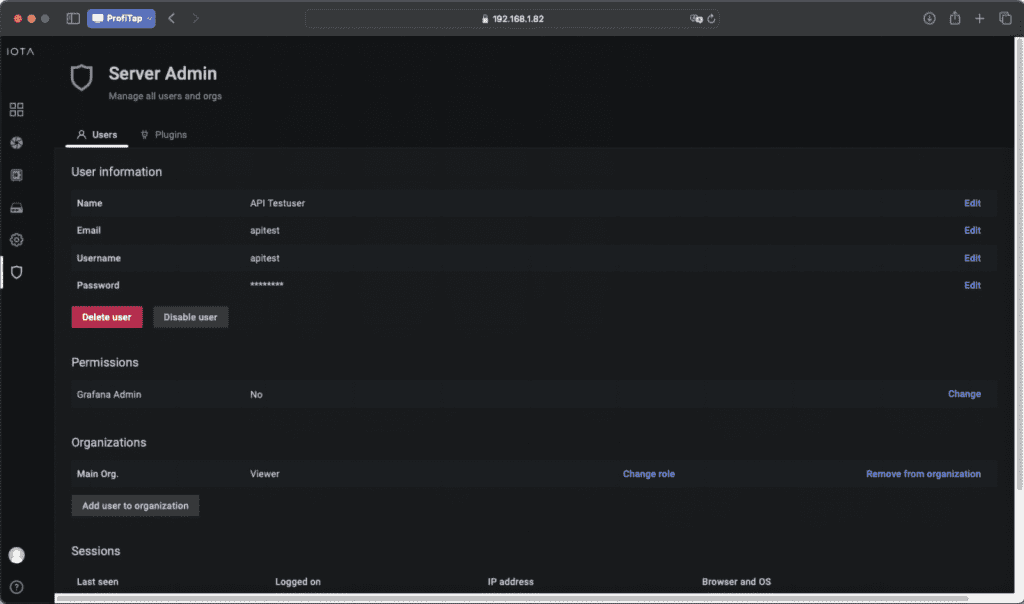Open the Configuration gear icon in sidebar
1024x604 pixels.
click(16, 240)
